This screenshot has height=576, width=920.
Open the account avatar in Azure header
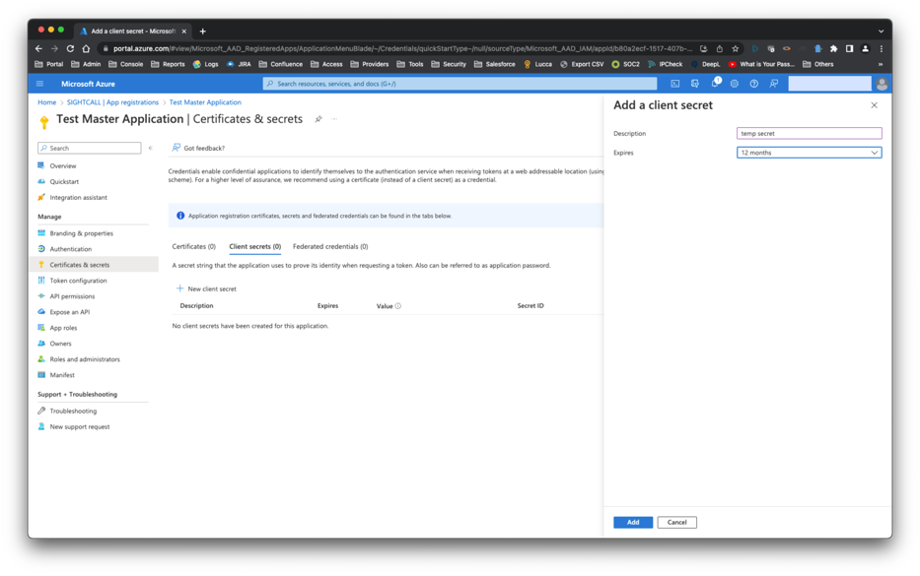click(881, 84)
